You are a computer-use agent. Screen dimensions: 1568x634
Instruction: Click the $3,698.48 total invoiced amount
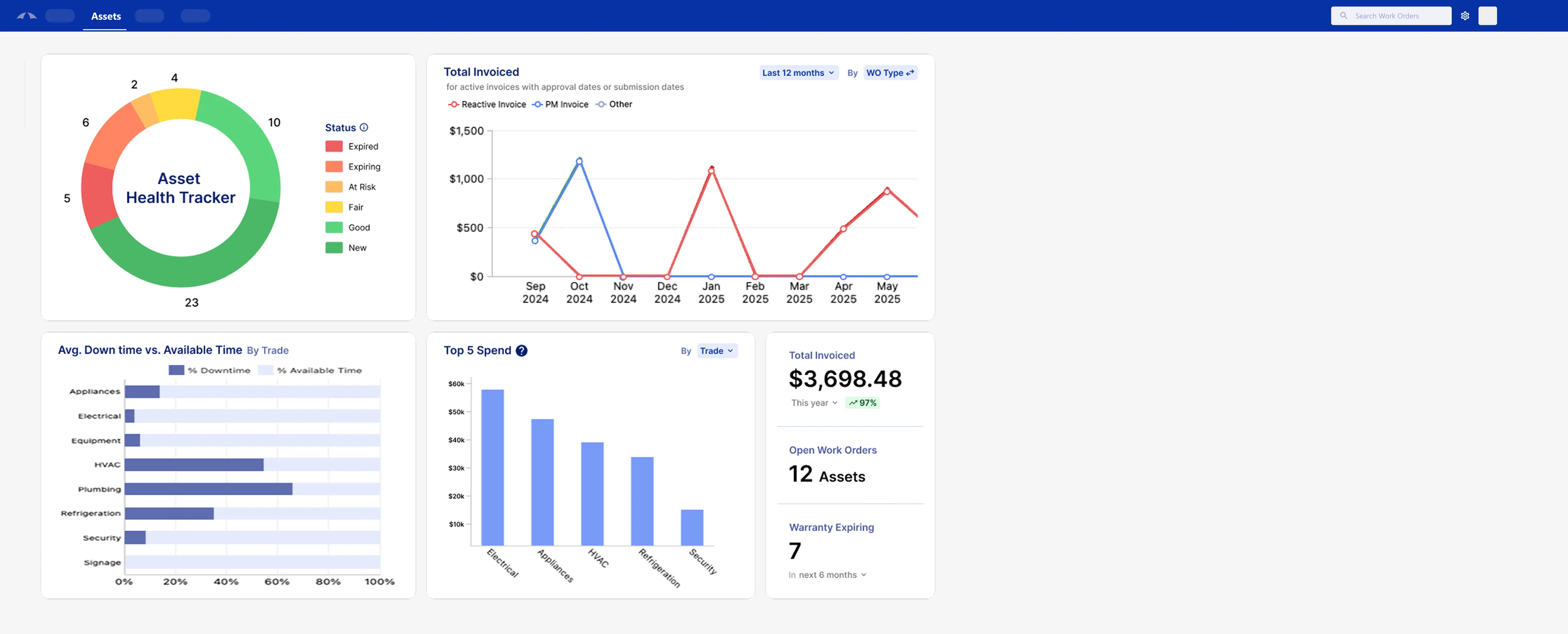click(x=845, y=379)
